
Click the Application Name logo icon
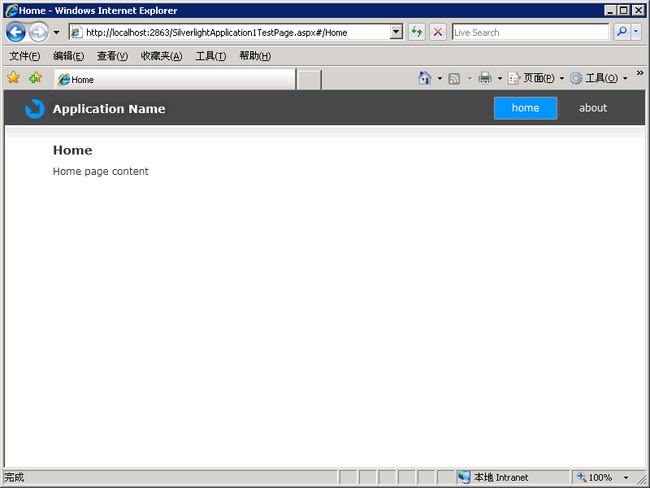35,109
